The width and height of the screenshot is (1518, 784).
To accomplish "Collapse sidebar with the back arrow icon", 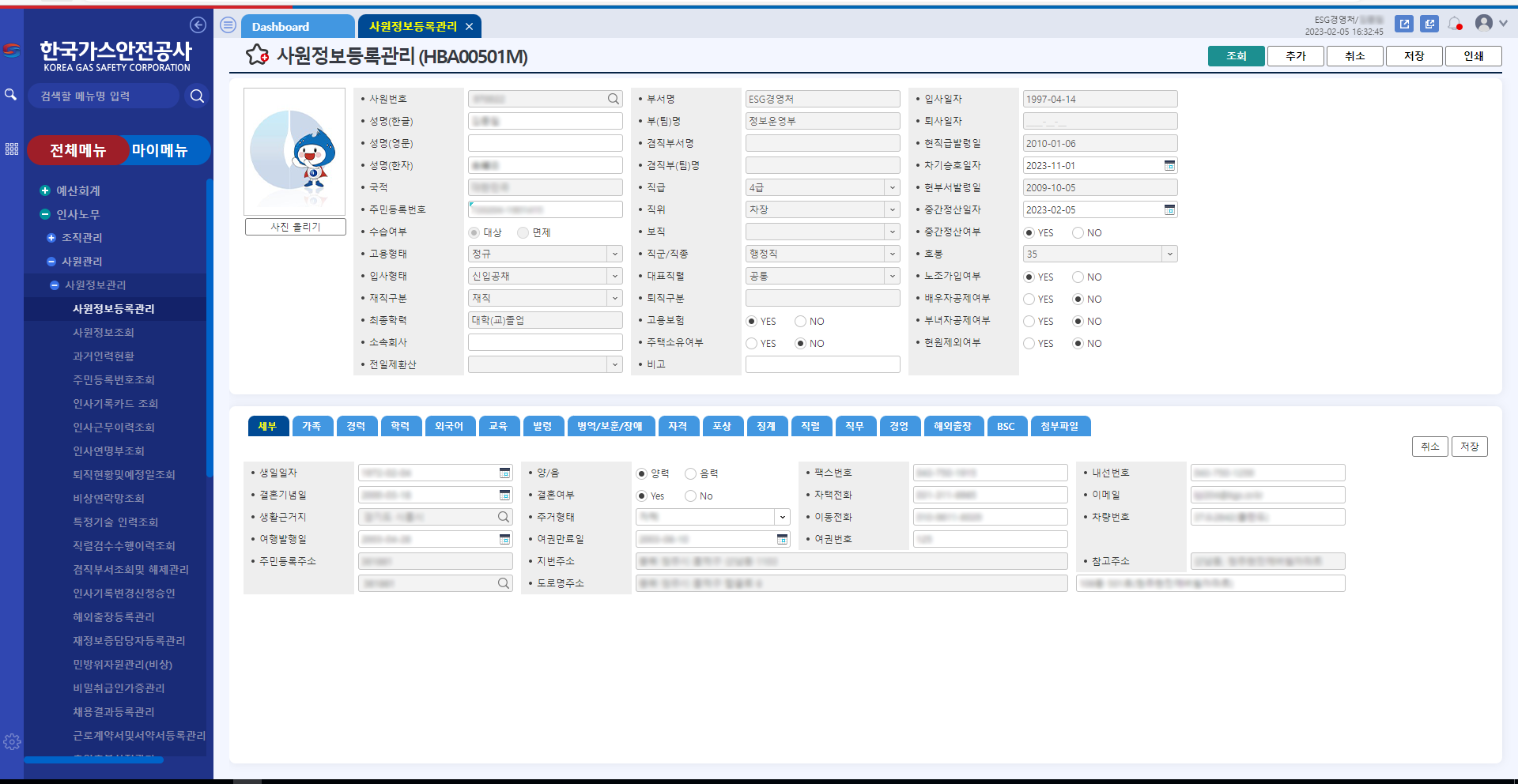I will pyautogui.click(x=198, y=25).
